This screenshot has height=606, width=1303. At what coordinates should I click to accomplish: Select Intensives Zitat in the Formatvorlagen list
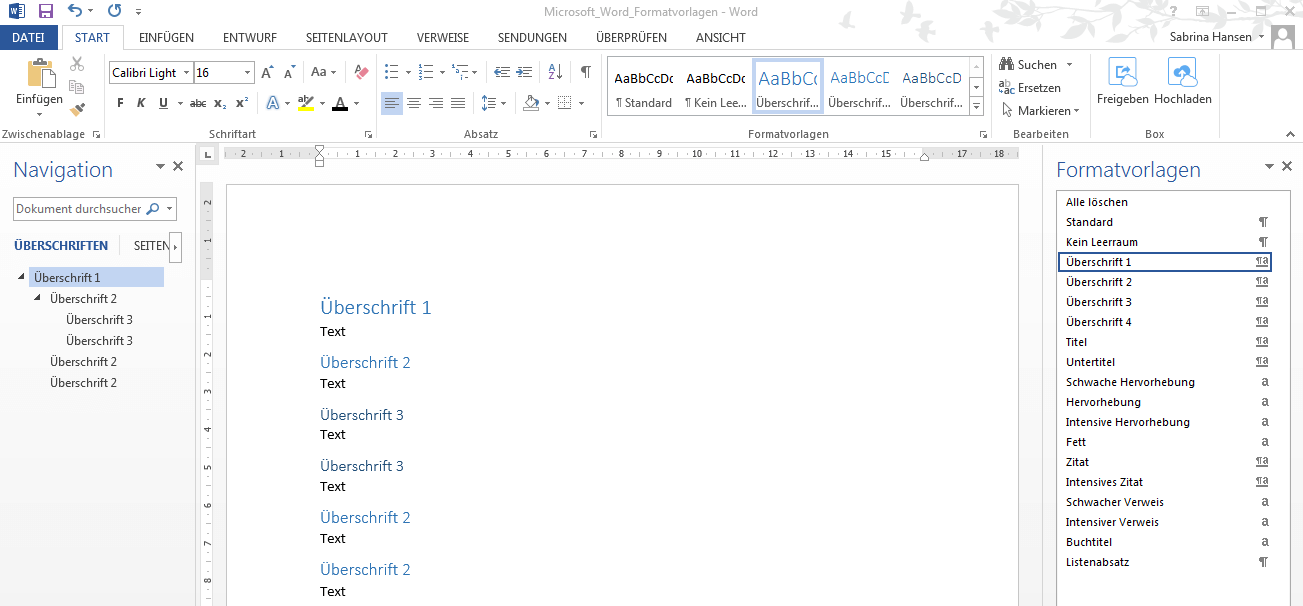[1165, 482]
